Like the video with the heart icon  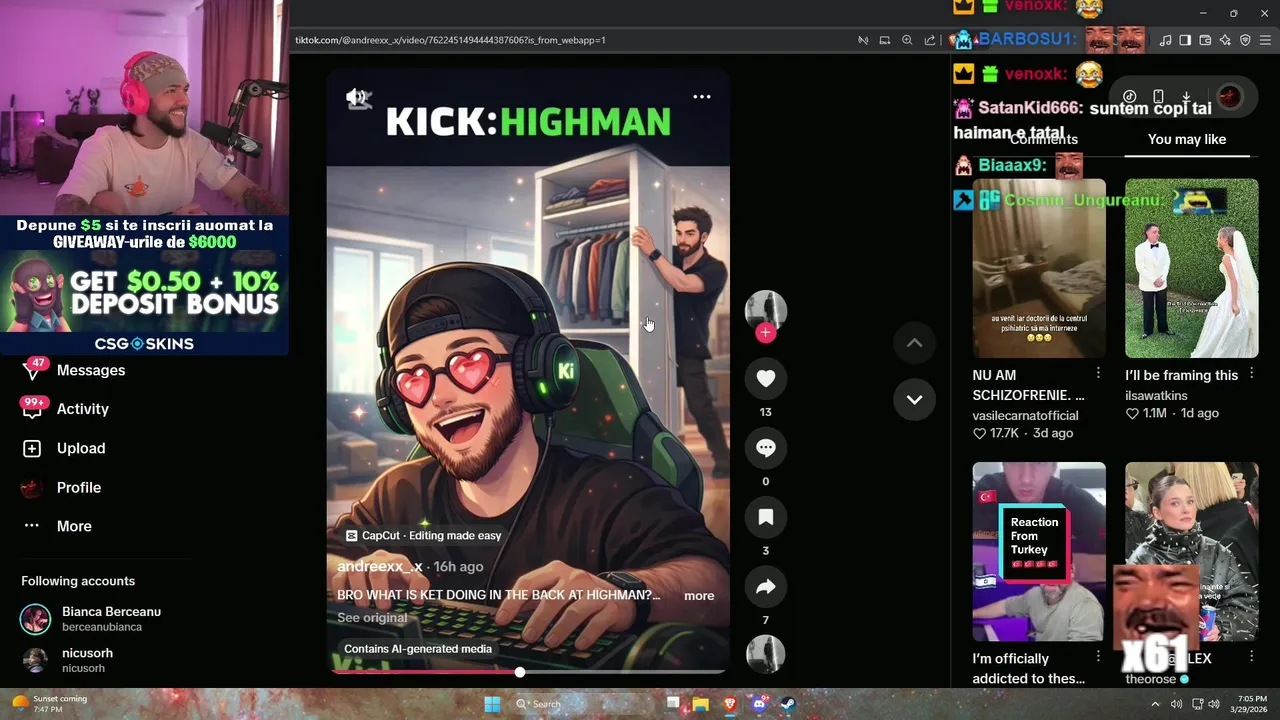click(766, 378)
